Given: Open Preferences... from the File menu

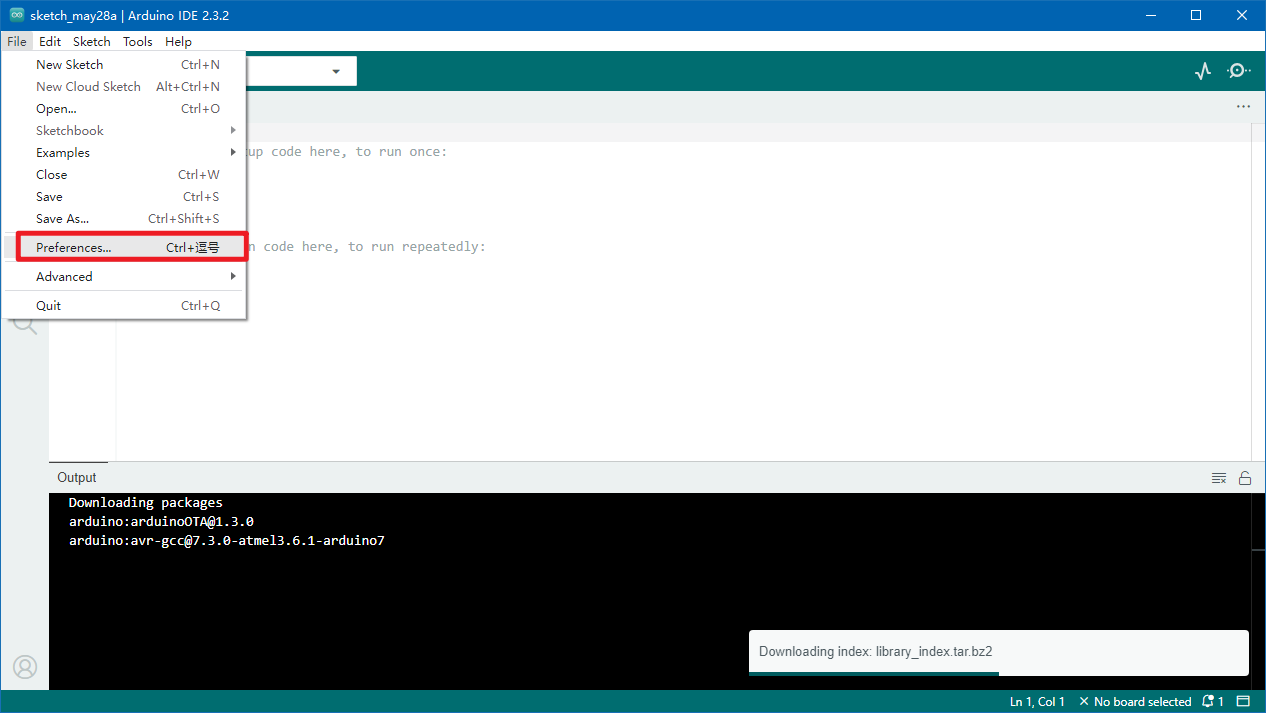Looking at the screenshot, I should [x=125, y=248].
